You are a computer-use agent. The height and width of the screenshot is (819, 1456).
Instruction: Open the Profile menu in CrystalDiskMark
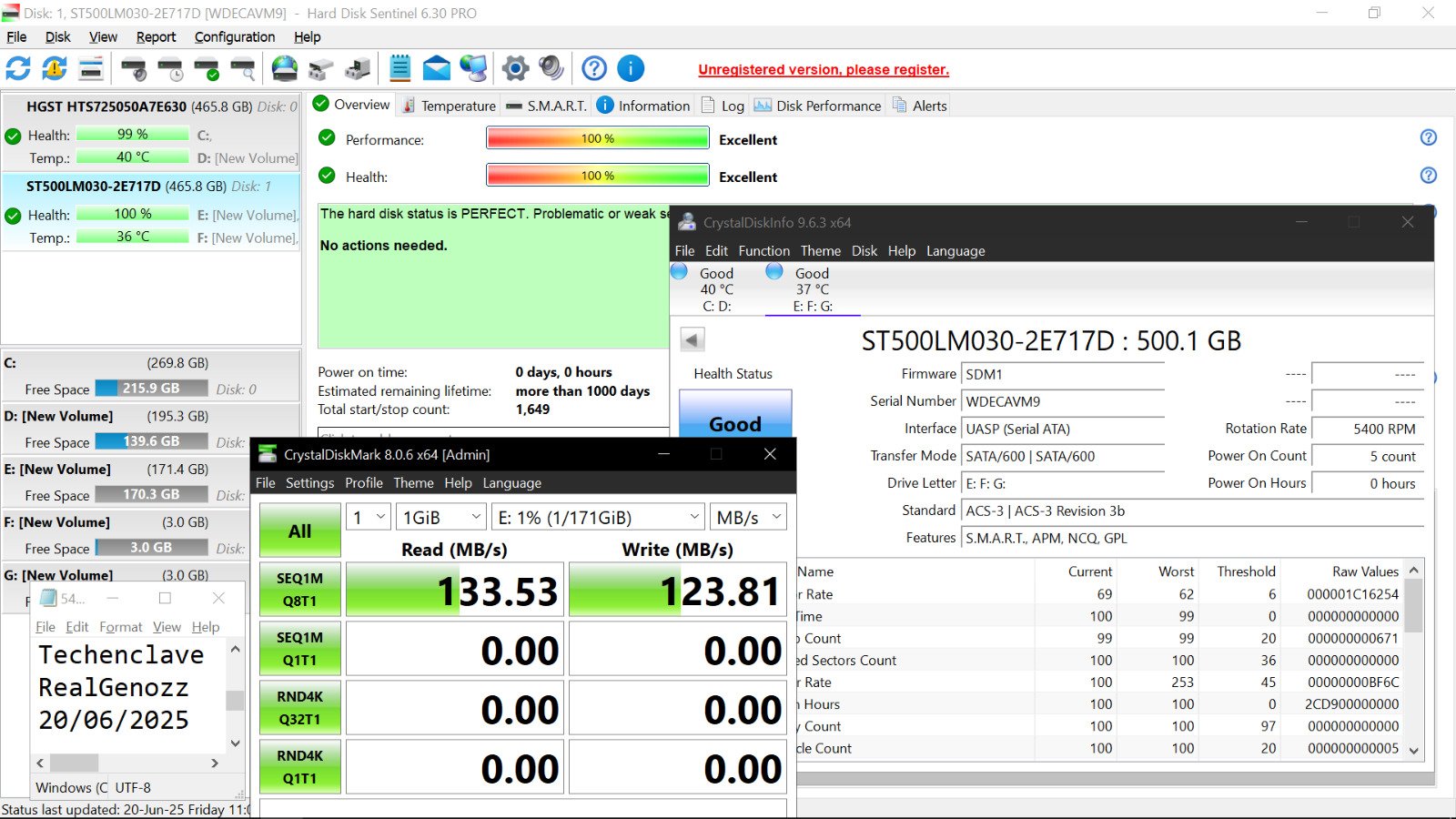tap(363, 483)
